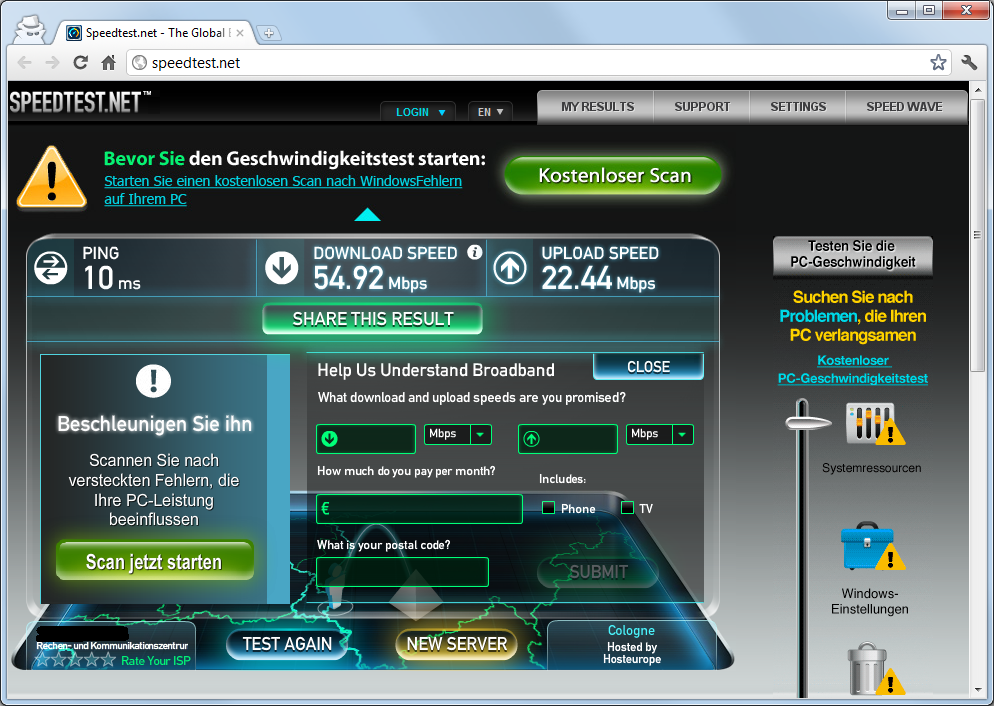Collapse the ad with cyan triangle
Image resolution: width=994 pixels, height=706 pixels.
pos(367,215)
